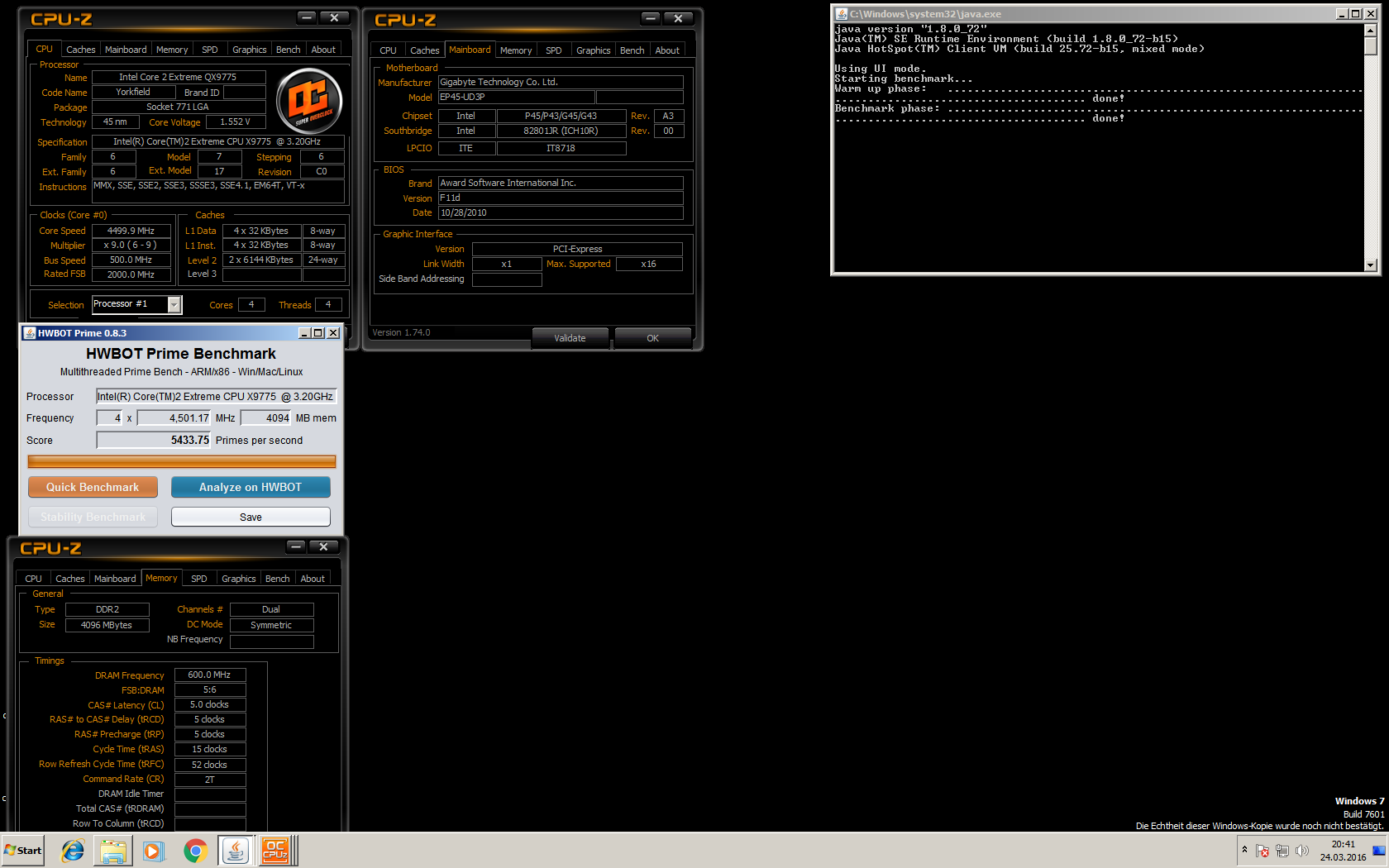Open the Action Center flag icon in tray
1389x868 pixels.
[1263, 851]
